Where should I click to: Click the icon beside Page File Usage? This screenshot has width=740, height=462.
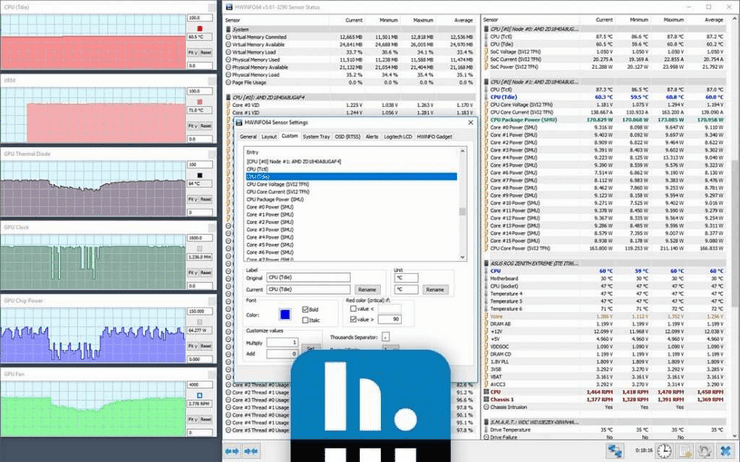click(x=228, y=83)
